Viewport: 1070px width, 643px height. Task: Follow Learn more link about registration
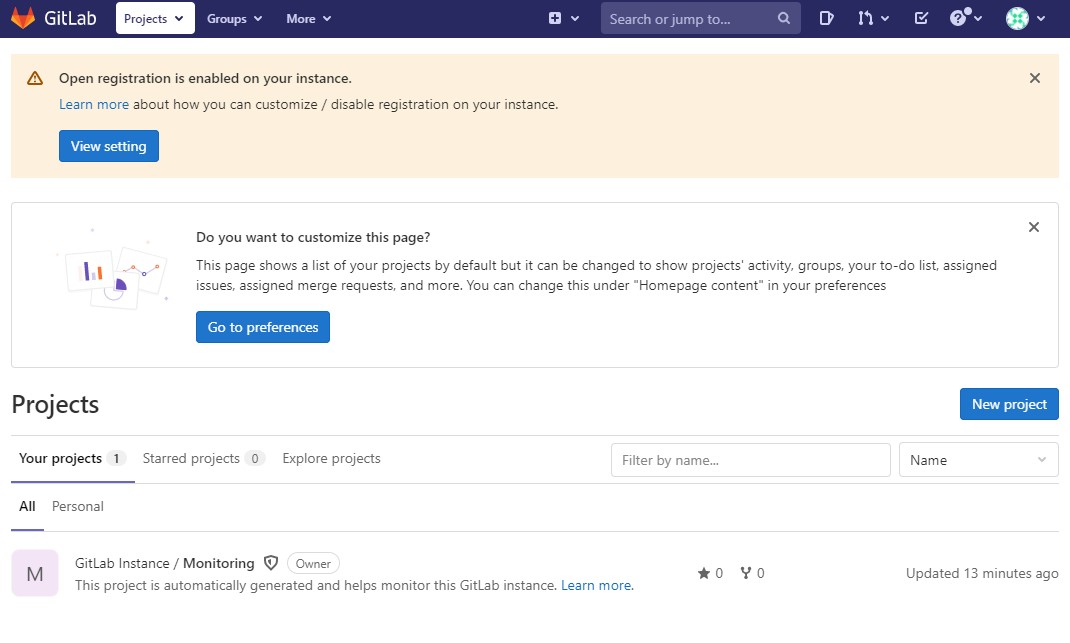(93, 104)
